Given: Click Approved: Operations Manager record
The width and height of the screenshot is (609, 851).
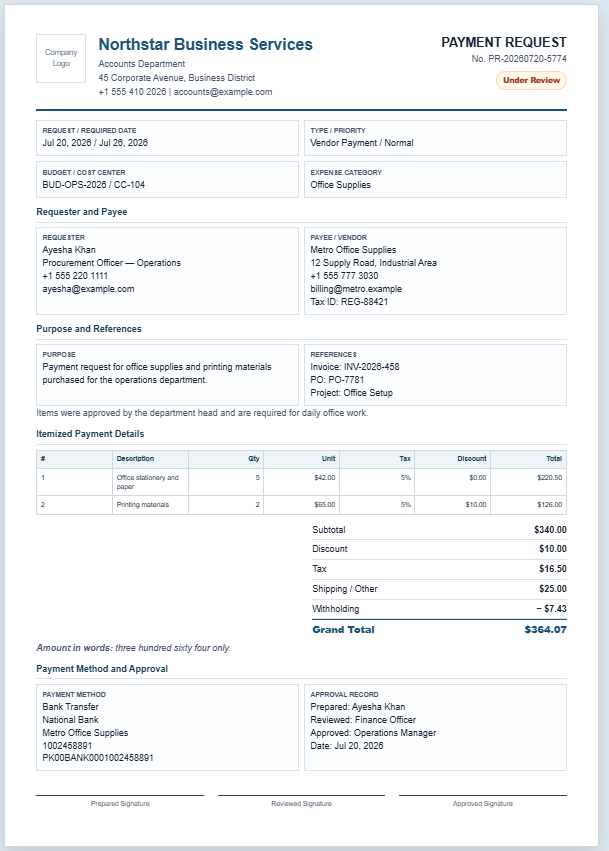Looking at the screenshot, I should click(373, 733).
